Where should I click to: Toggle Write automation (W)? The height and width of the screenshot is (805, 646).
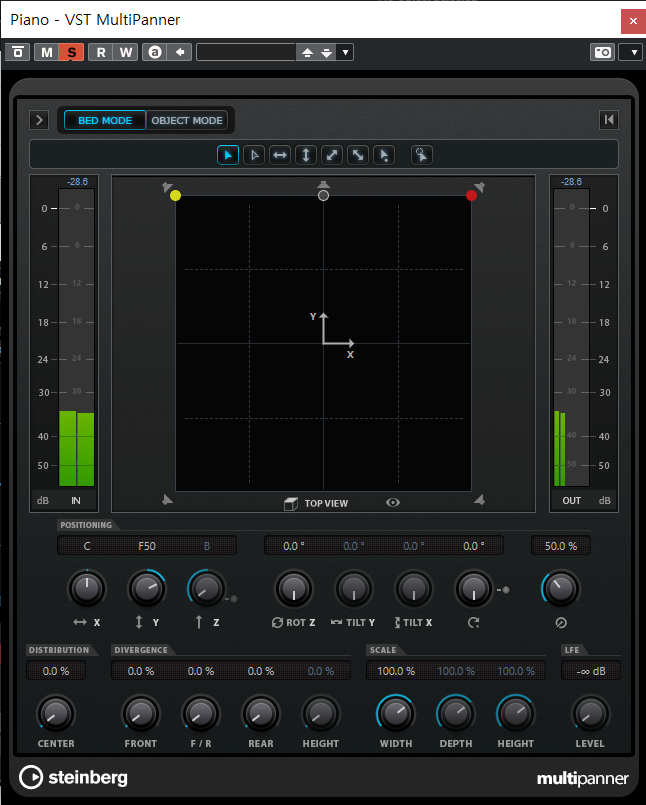pyautogui.click(x=126, y=52)
